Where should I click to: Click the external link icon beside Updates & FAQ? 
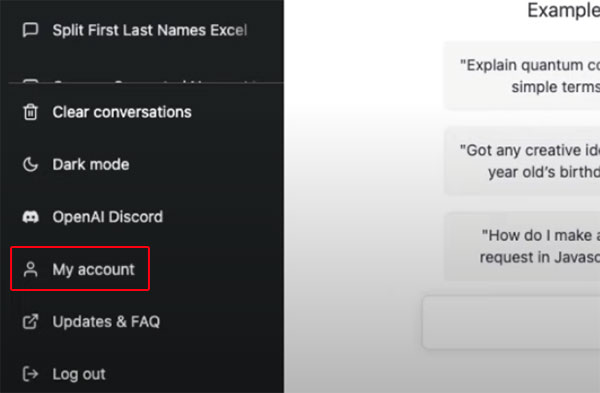(x=30, y=322)
